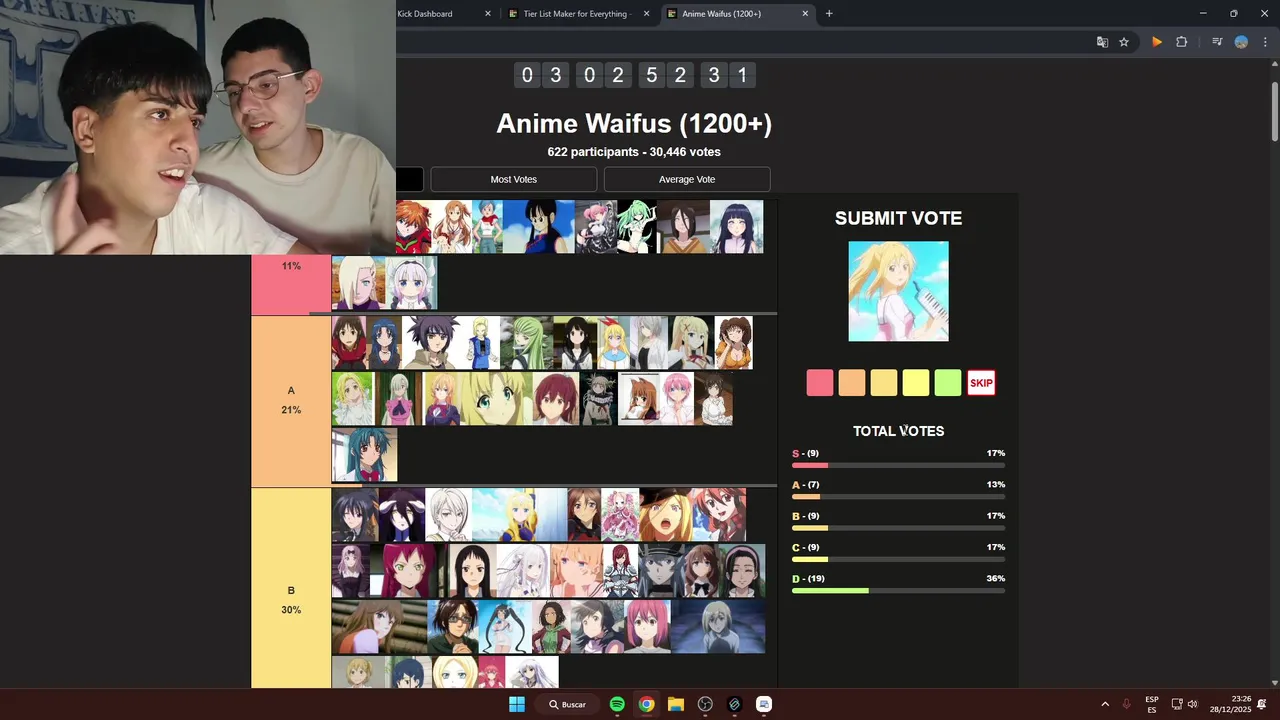The image size is (1280, 720).
Task: Open the volume tray icon
Action: tap(1192, 704)
